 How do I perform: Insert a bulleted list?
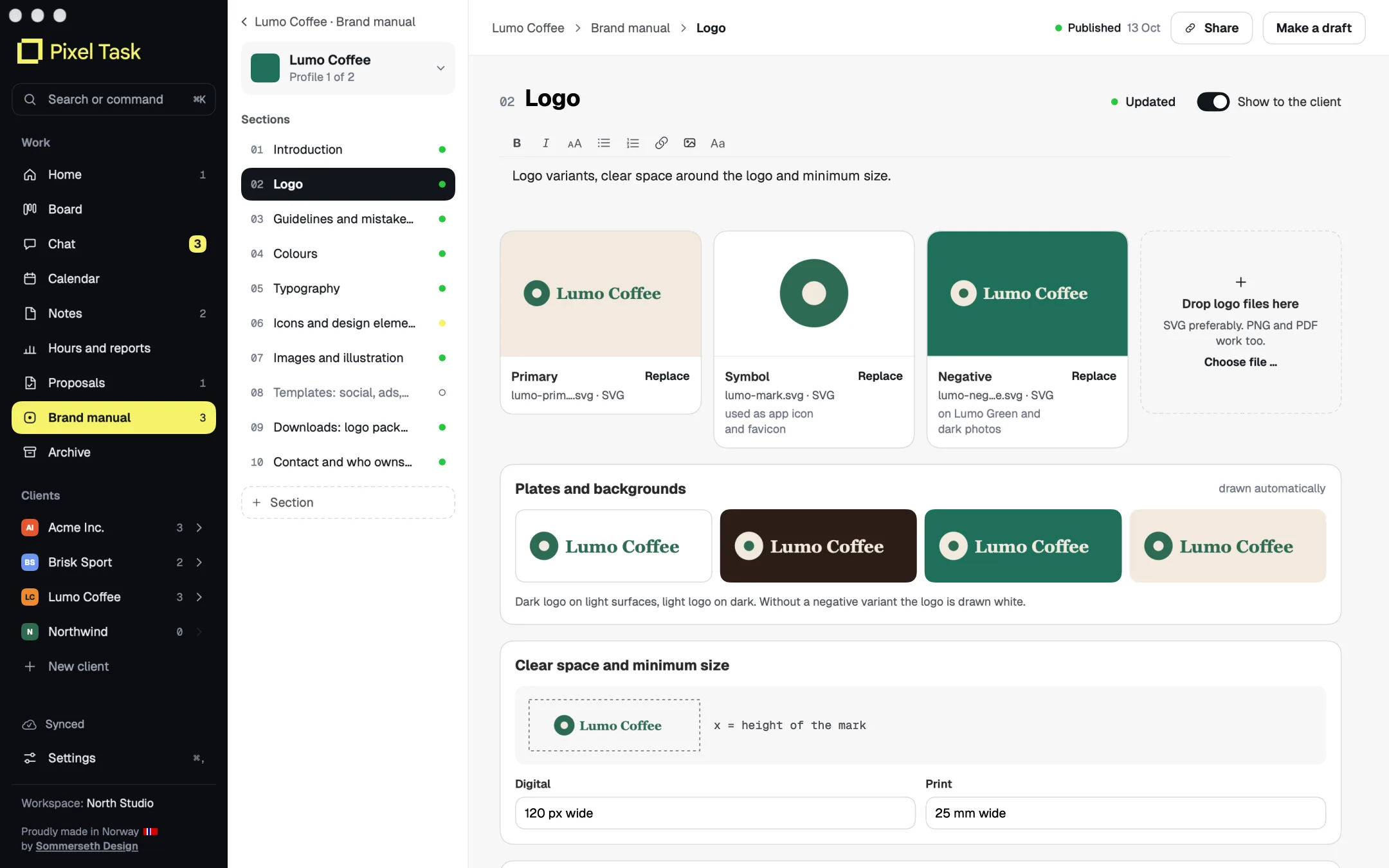point(603,143)
